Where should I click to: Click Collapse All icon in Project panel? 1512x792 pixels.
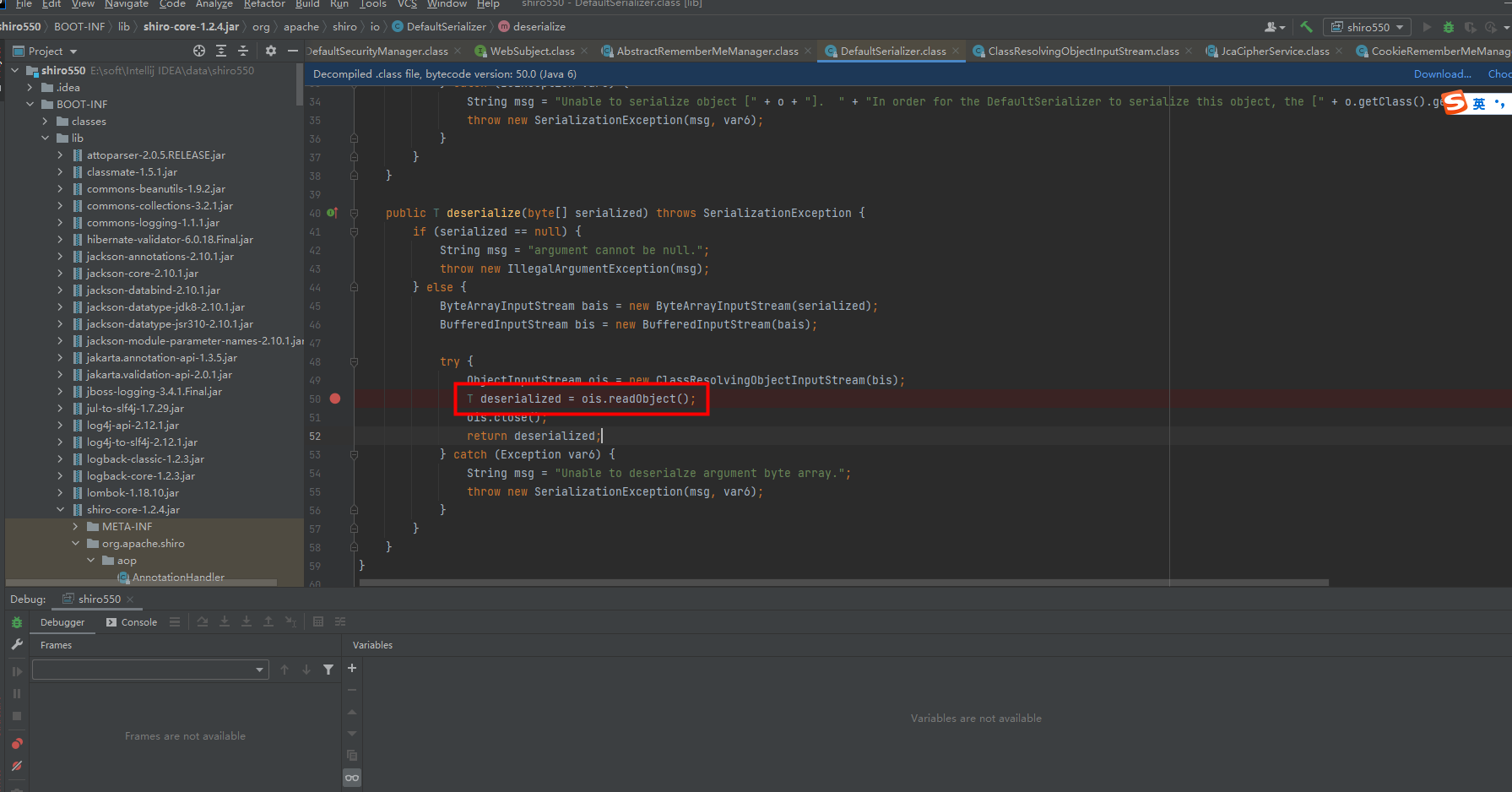click(243, 51)
